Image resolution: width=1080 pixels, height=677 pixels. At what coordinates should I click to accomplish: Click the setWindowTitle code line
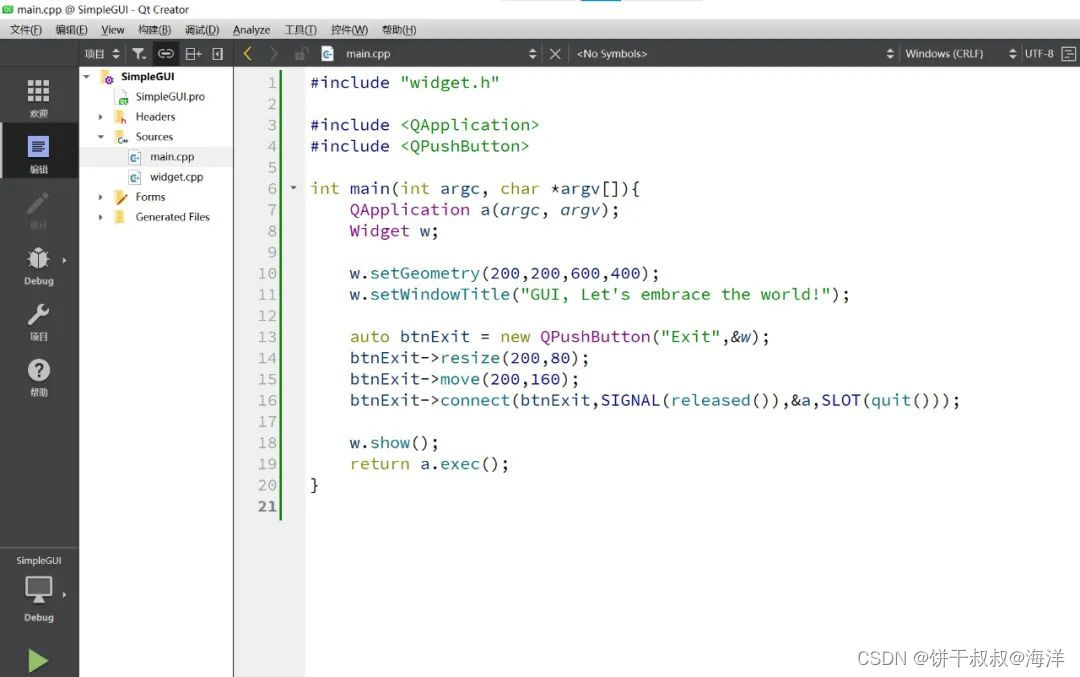tap(599, 295)
